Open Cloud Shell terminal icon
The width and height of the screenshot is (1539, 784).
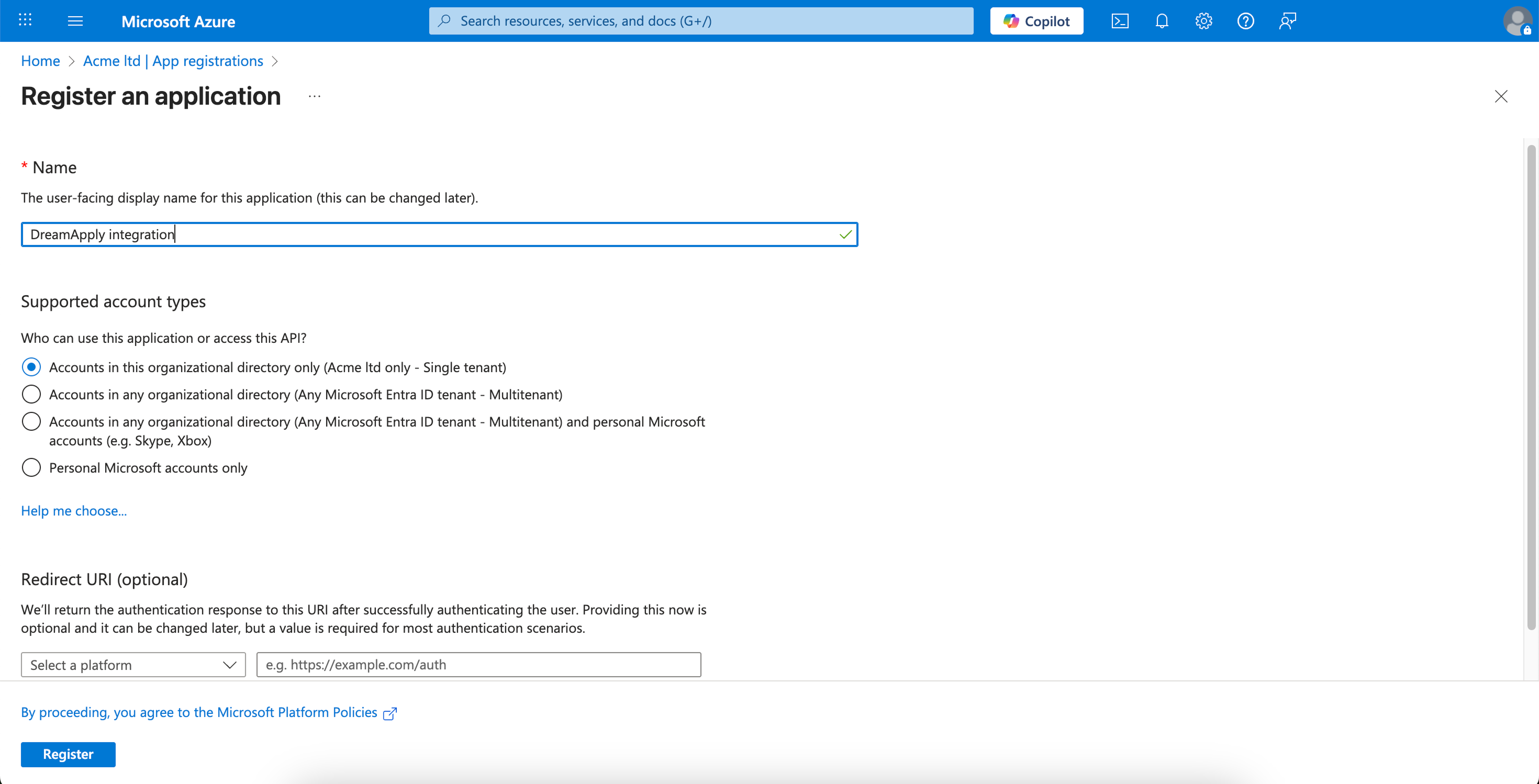[x=1120, y=21]
